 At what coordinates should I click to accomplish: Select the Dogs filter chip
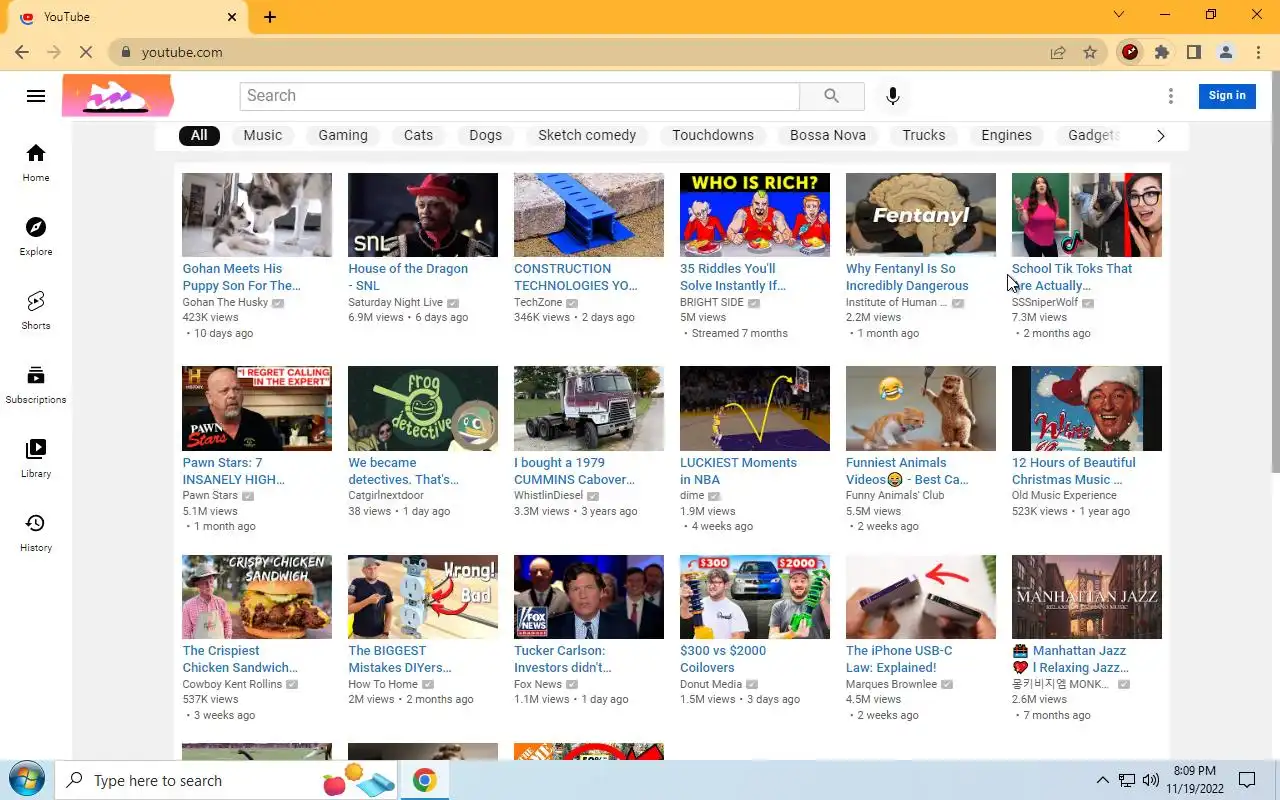tap(485, 135)
